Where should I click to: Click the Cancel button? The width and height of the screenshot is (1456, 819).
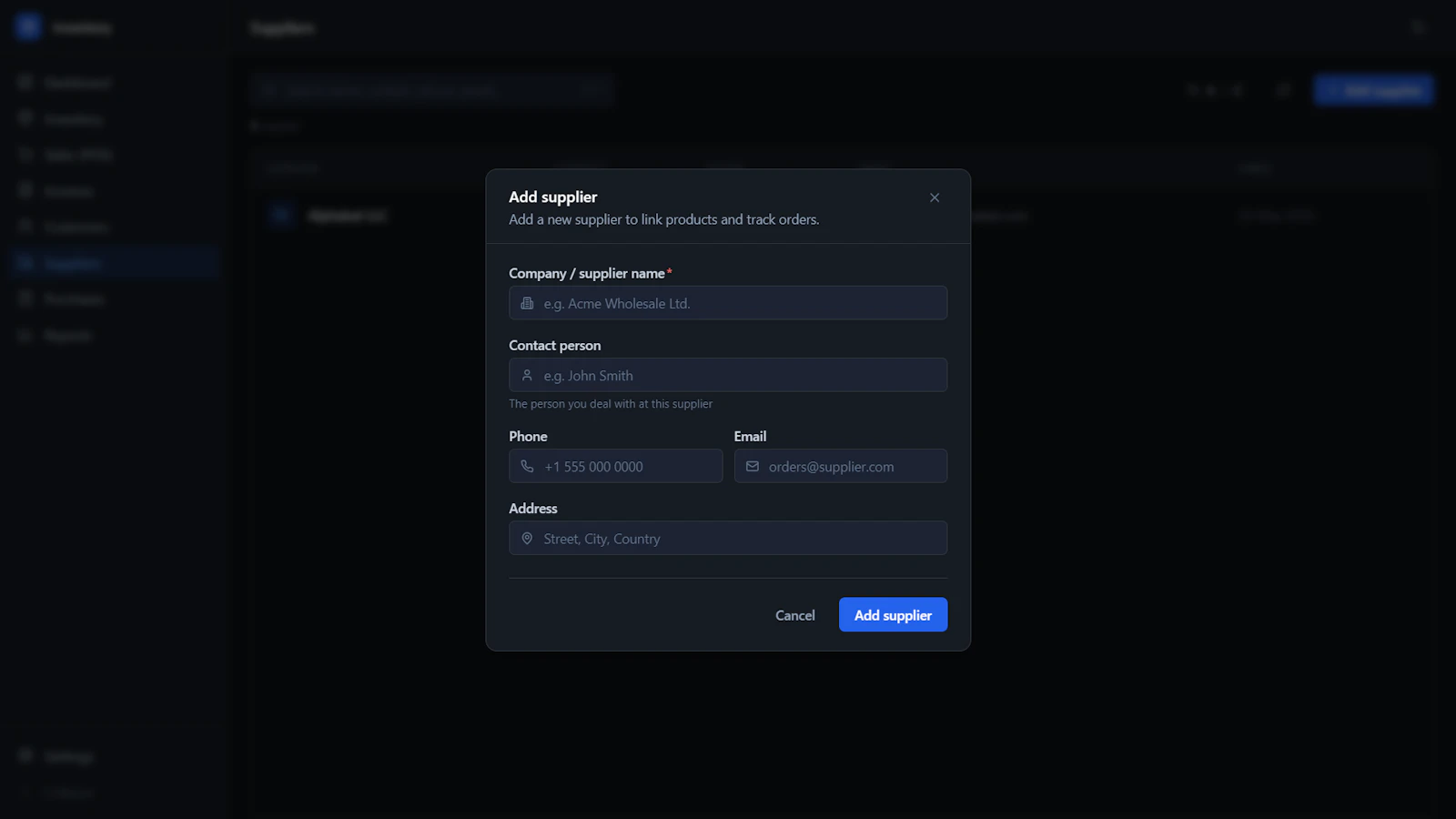(x=795, y=615)
